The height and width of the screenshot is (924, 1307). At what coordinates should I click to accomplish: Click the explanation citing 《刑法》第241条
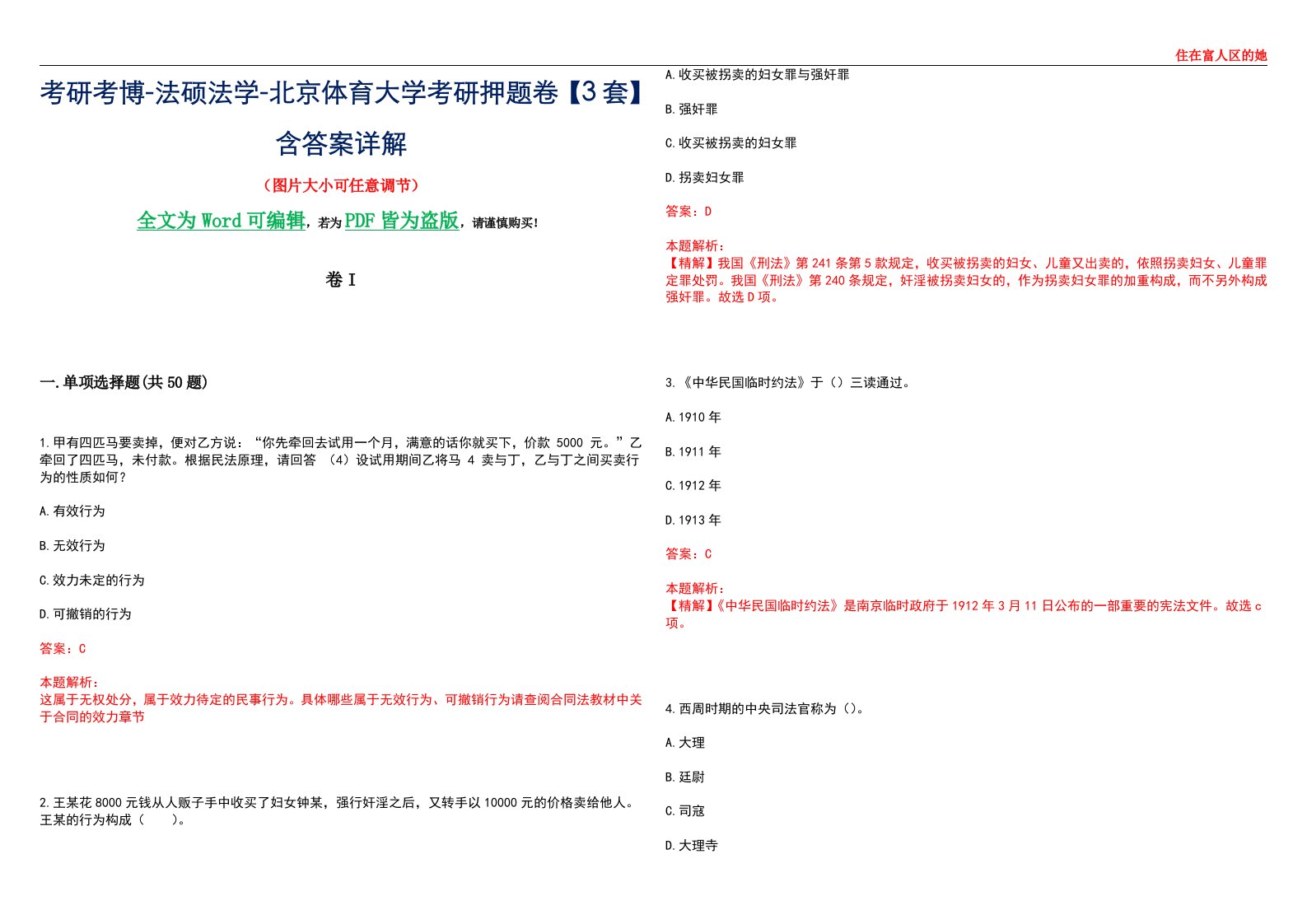tap(966, 280)
